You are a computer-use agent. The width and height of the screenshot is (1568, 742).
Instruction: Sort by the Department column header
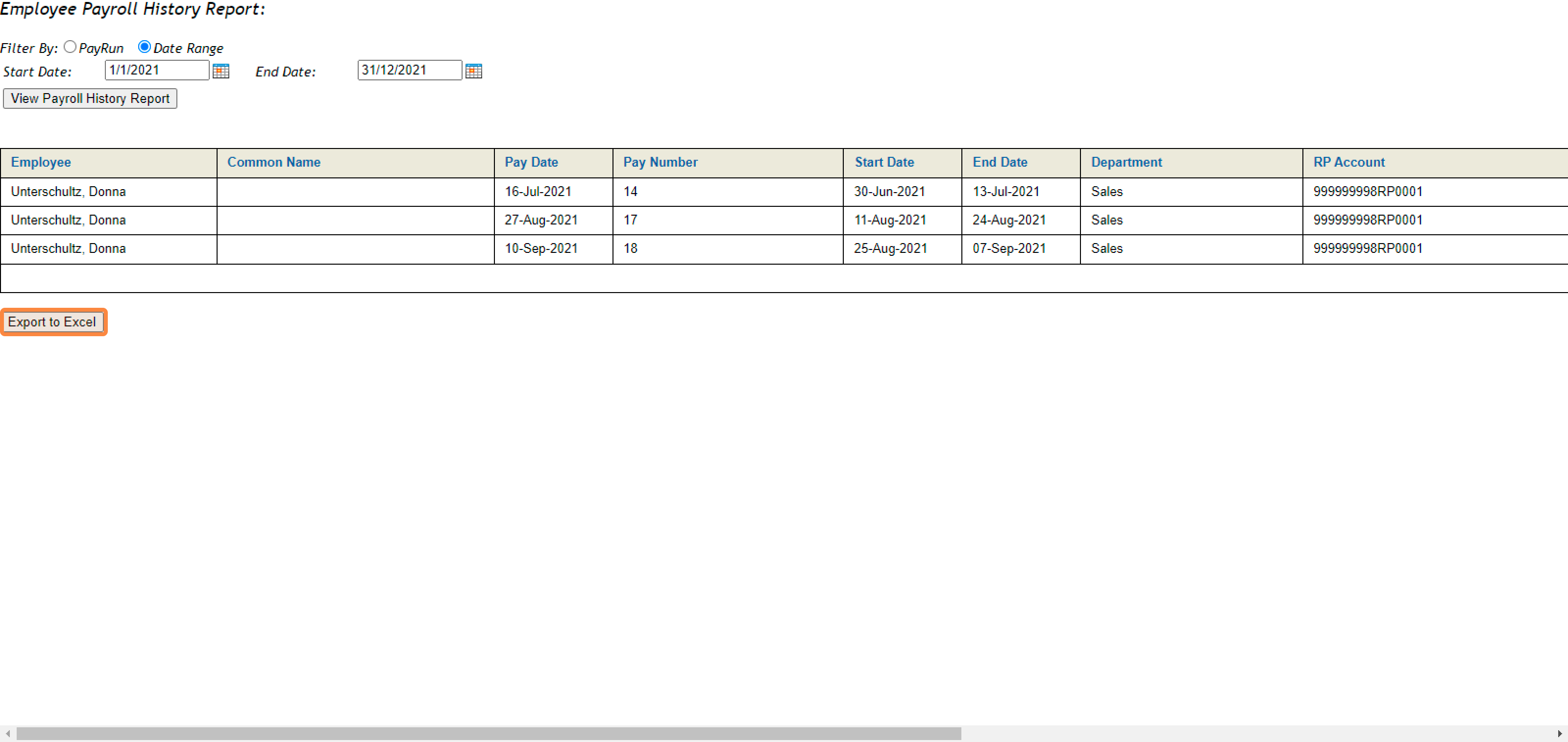[1127, 162]
